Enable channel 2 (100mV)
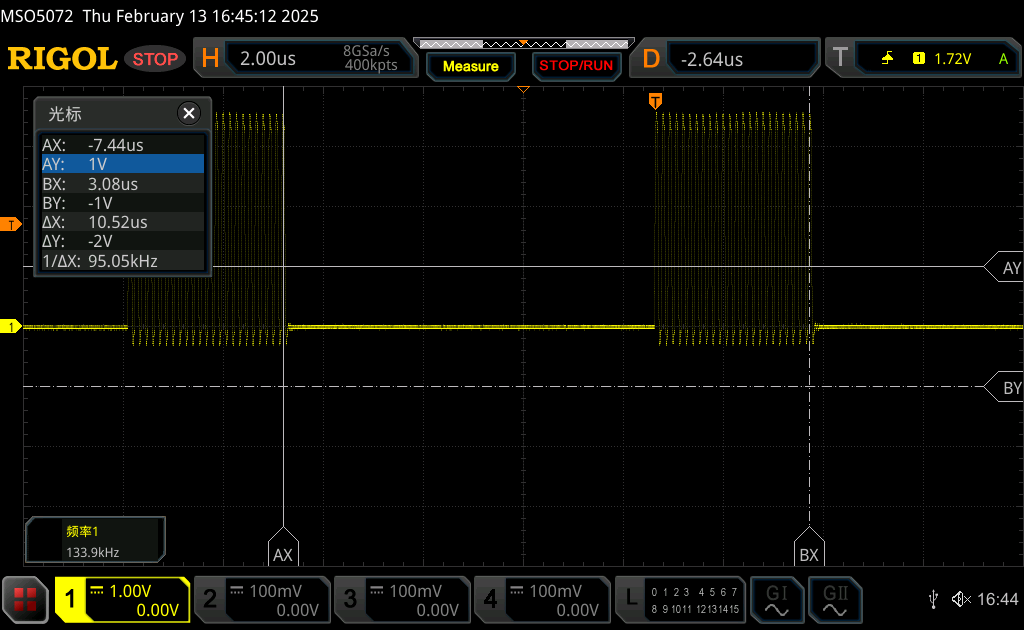Screen dimensions: 1024x630 (262, 599)
